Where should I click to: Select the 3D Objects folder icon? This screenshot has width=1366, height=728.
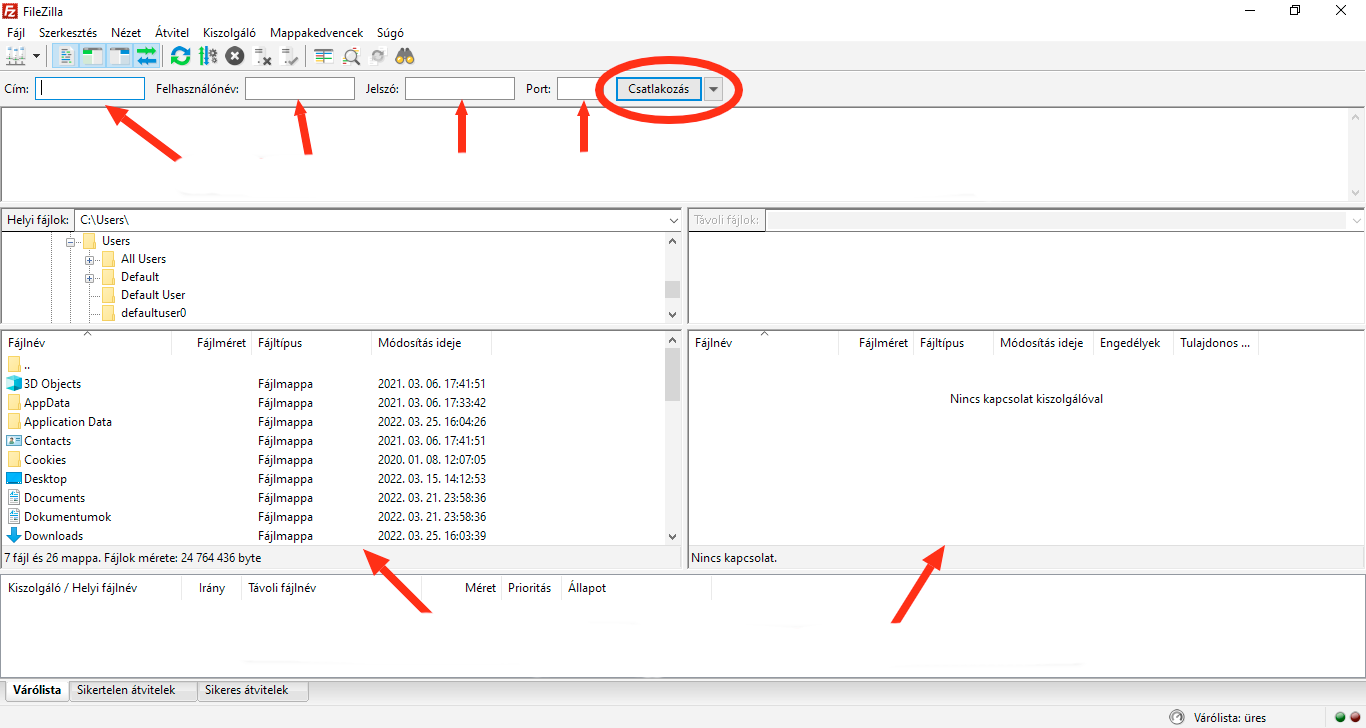click(x=14, y=384)
